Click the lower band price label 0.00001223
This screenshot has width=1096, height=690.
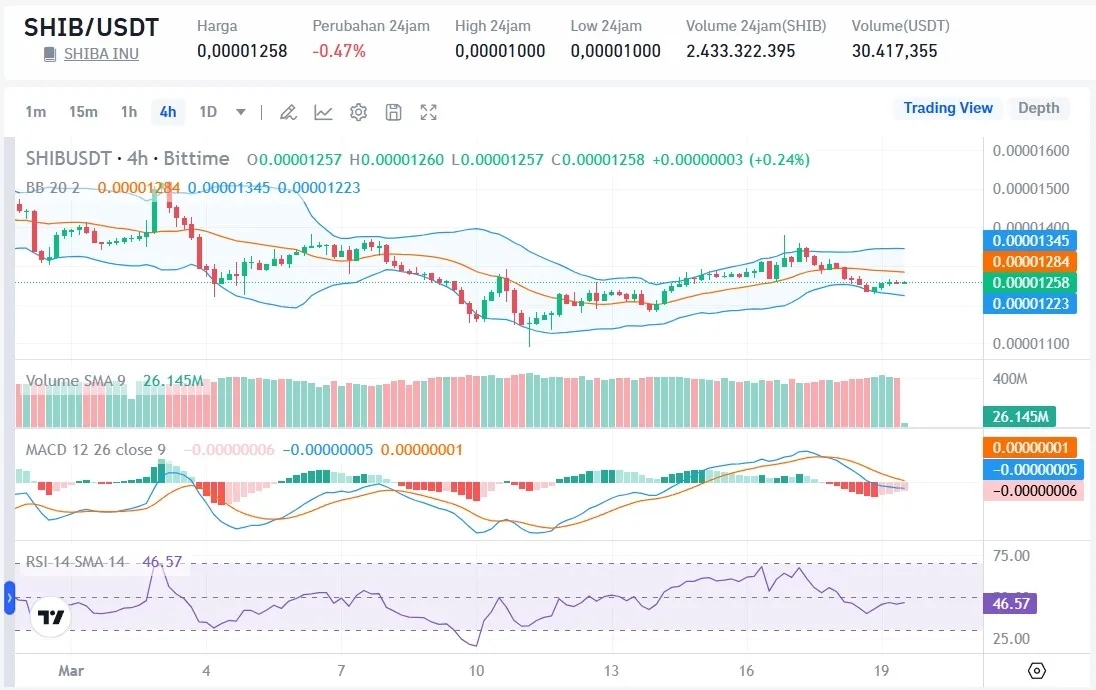pos(1030,303)
